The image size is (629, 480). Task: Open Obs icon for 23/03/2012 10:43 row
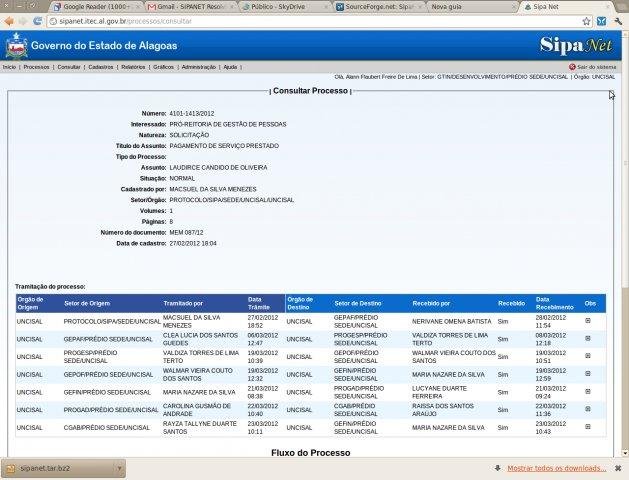click(x=588, y=427)
